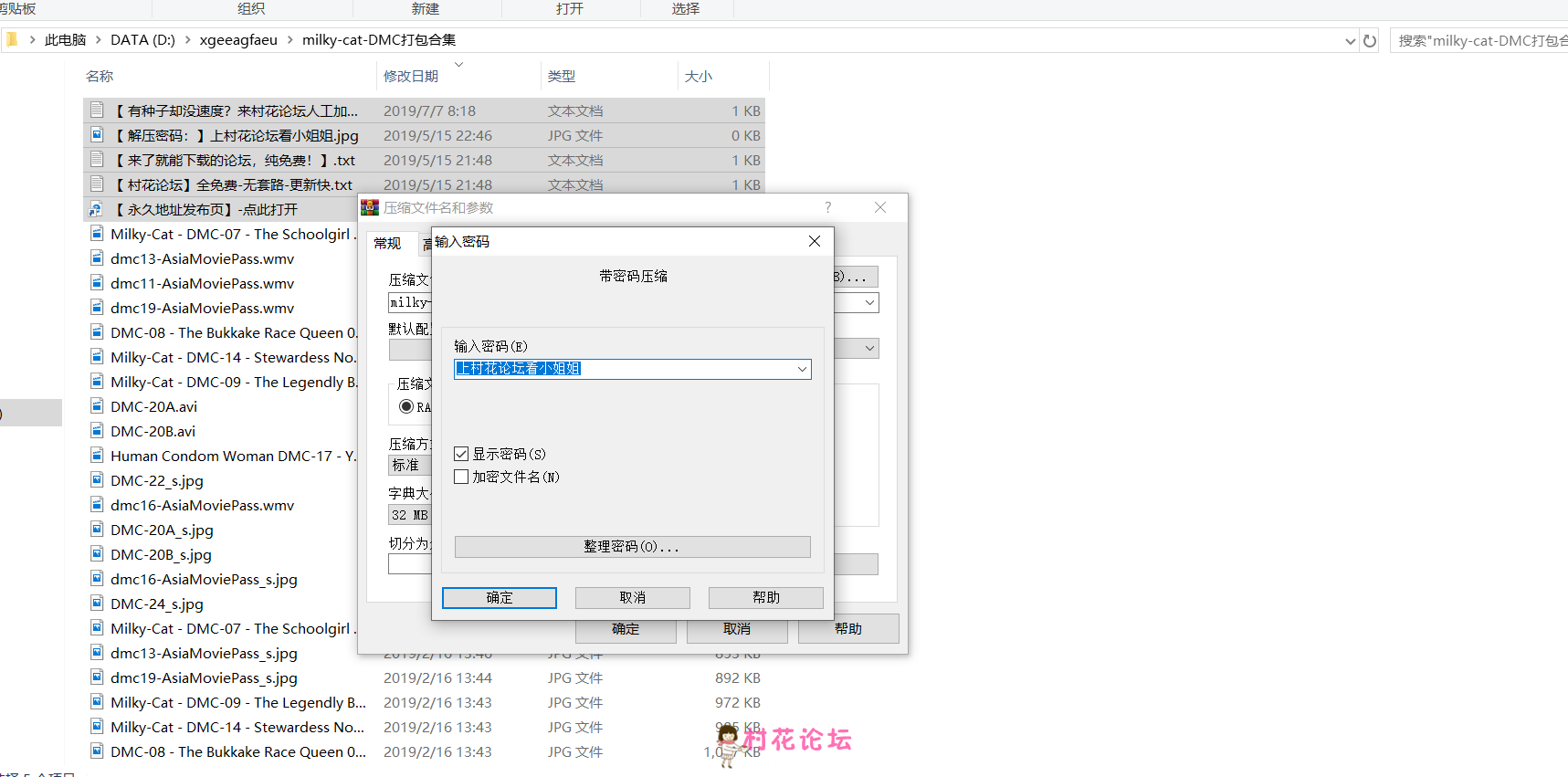Image resolution: width=1568 pixels, height=777 pixels.
Task: Uncheck the 显示密码(S) checkbox
Action: coord(461,454)
